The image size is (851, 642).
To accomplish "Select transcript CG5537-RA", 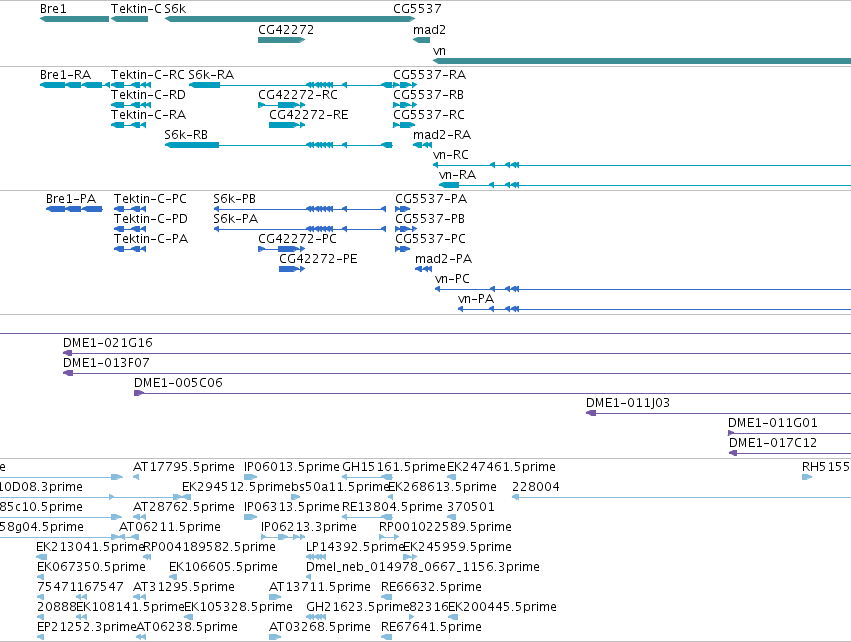I will pos(405,85).
